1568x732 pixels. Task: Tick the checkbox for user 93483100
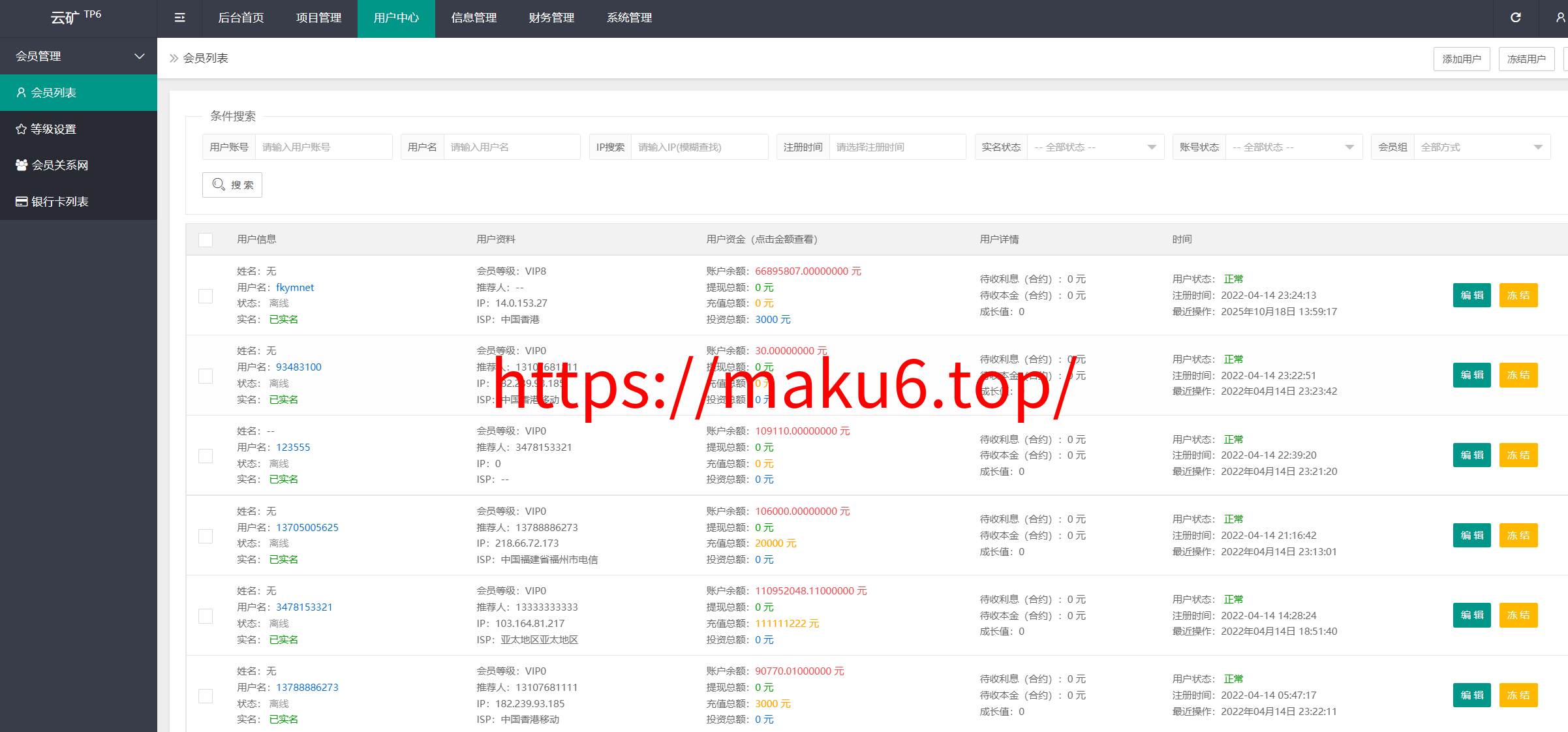coord(206,376)
